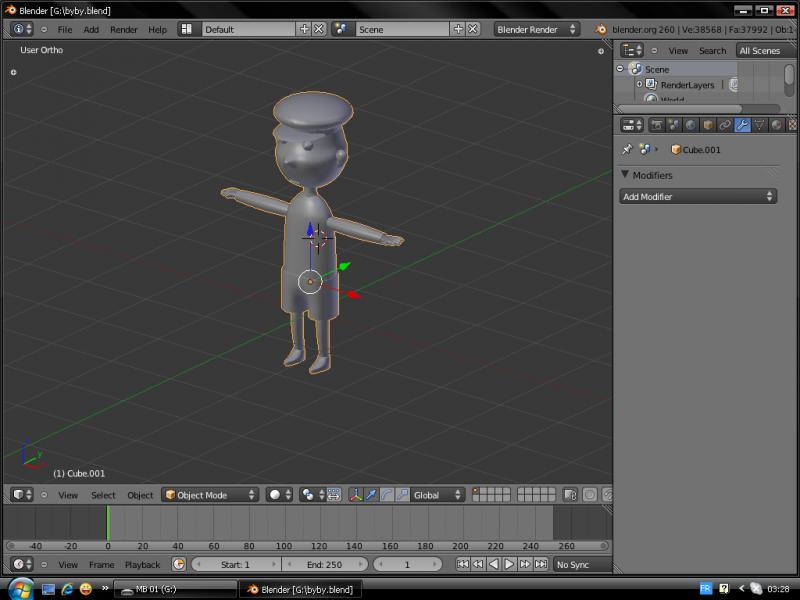Jump to the first frame
This screenshot has width=800, height=600.
[x=463, y=564]
